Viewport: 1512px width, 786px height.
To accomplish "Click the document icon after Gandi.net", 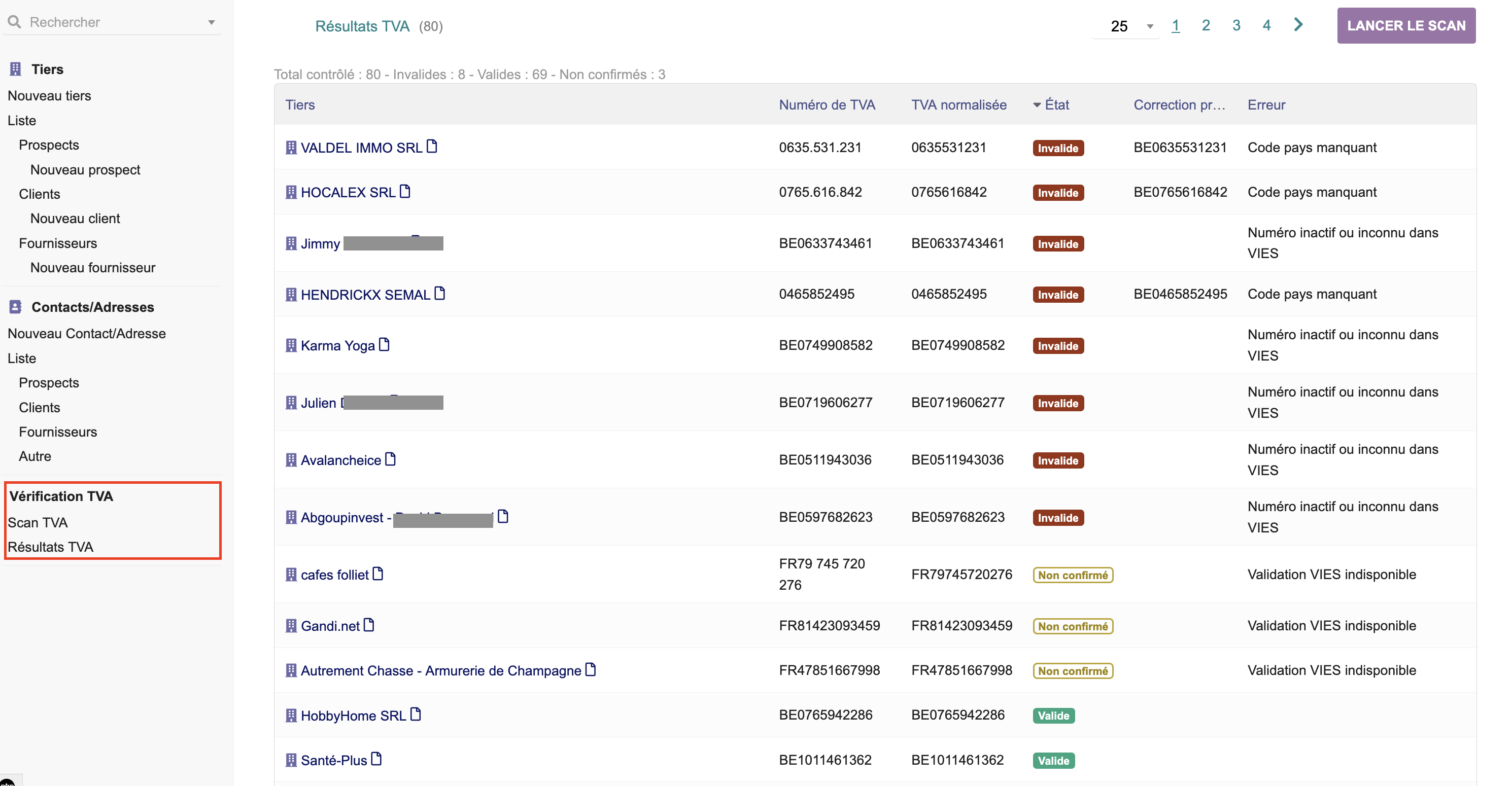I will coord(368,625).
